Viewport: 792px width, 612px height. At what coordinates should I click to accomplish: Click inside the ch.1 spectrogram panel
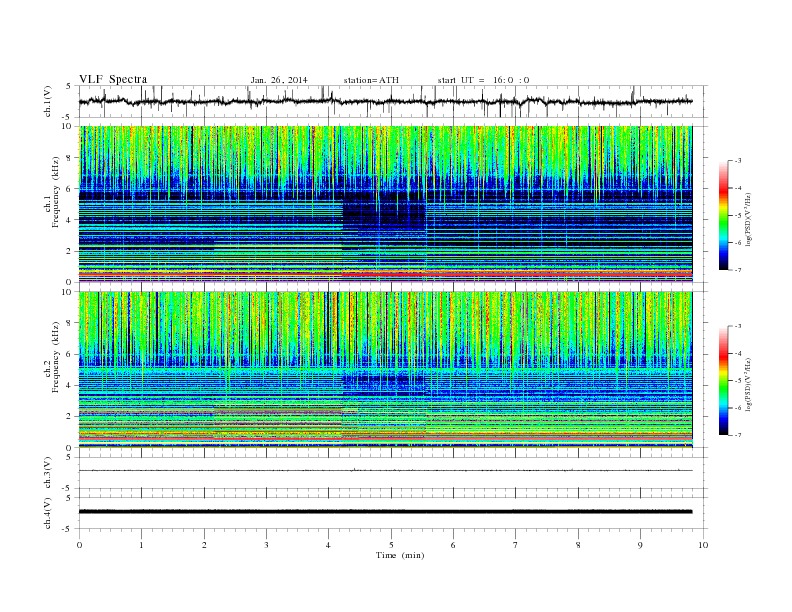[x=385, y=204]
